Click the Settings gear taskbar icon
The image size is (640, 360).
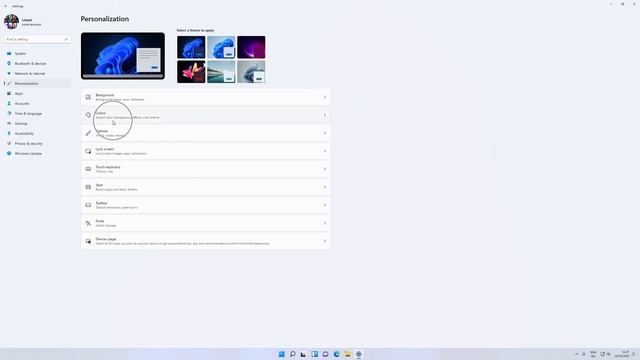[x=358, y=354]
